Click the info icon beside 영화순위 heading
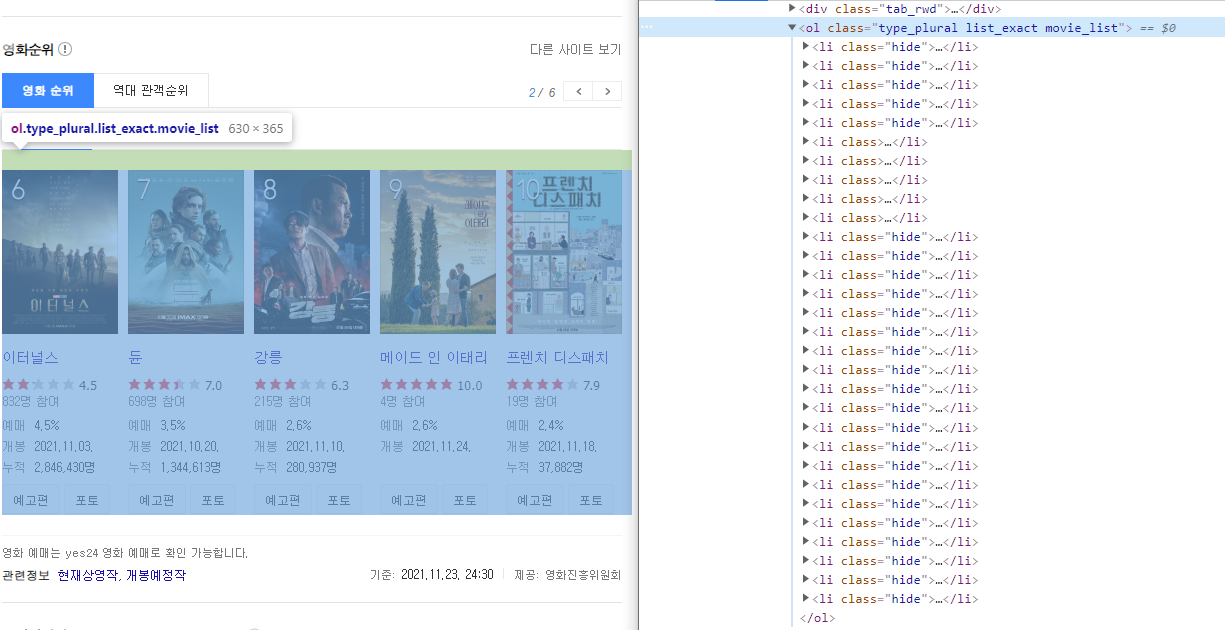The width and height of the screenshot is (1225, 630). click(65, 49)
